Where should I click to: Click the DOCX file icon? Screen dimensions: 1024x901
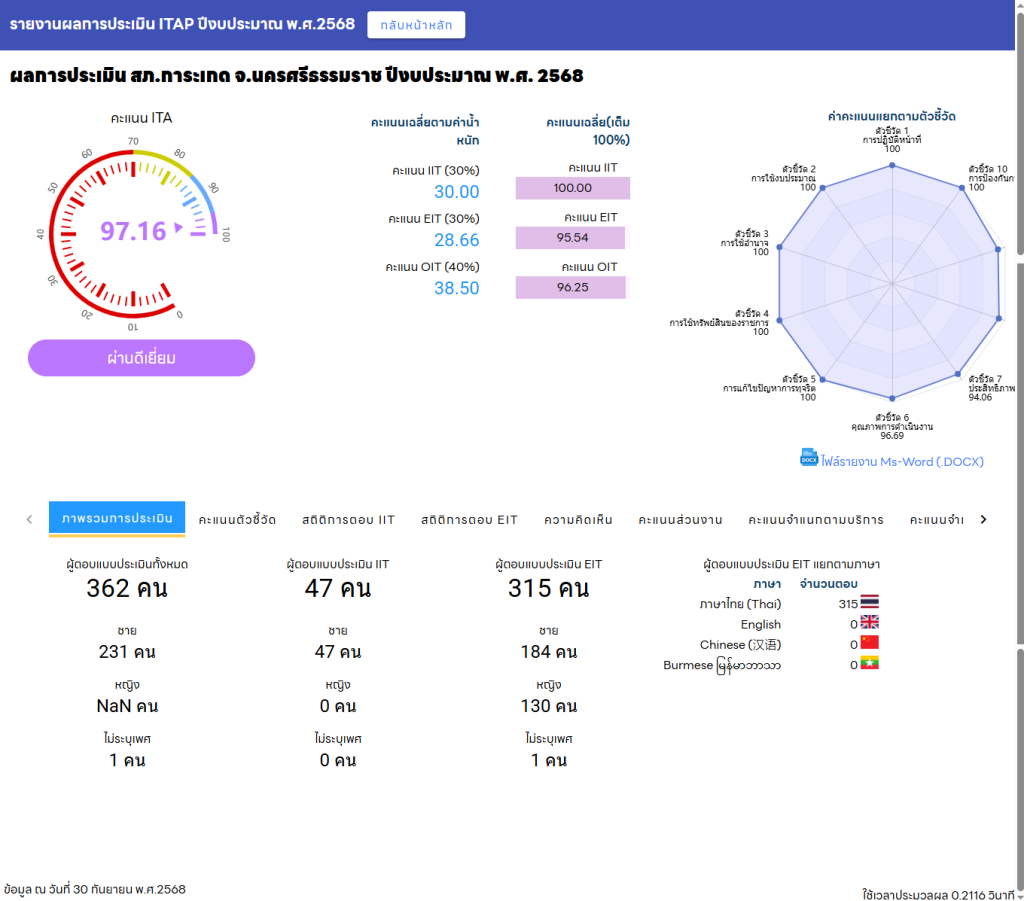(809, 457)
